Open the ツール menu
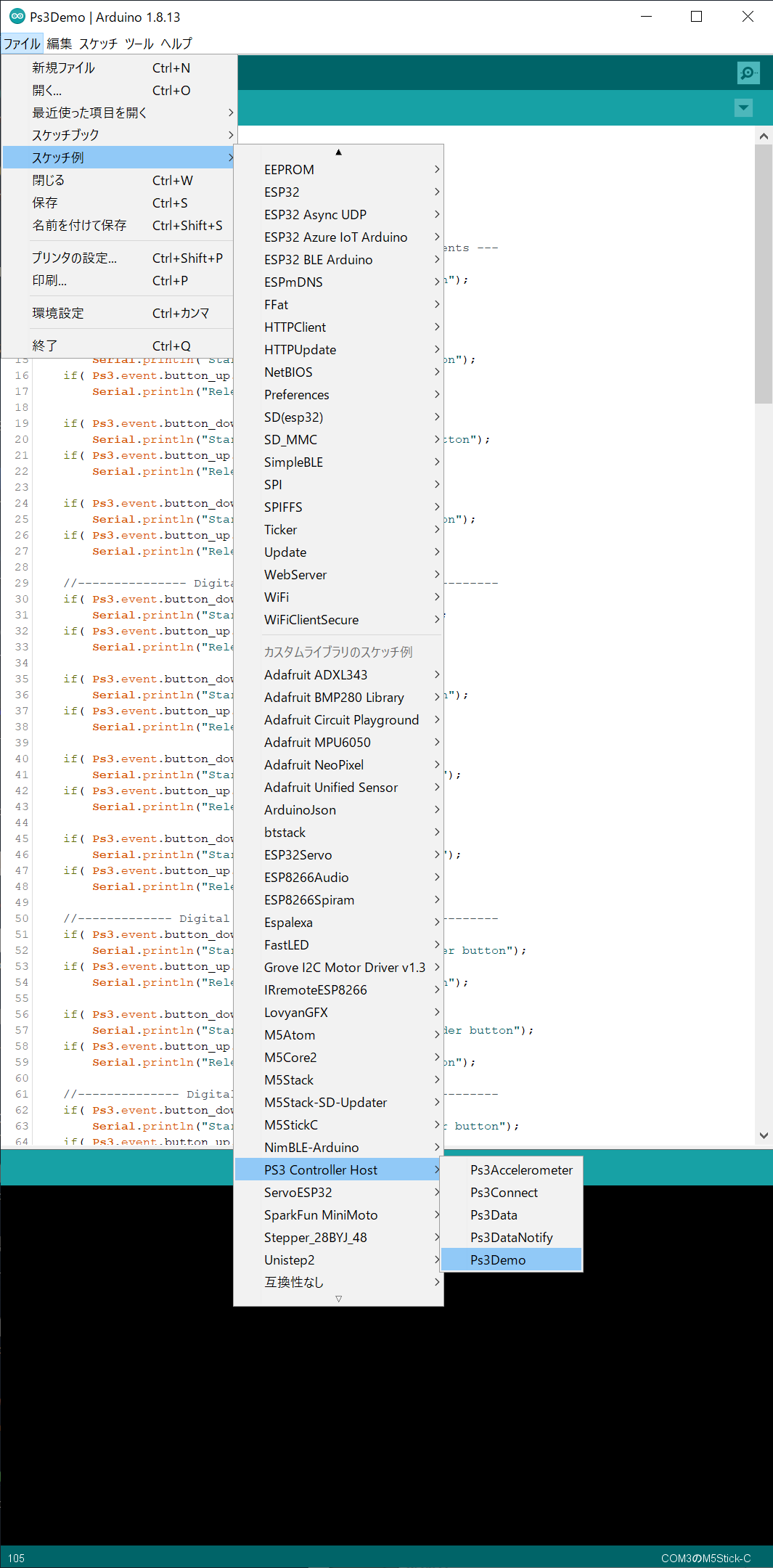The image size is (773, 1568). click(x=139, y=44)
